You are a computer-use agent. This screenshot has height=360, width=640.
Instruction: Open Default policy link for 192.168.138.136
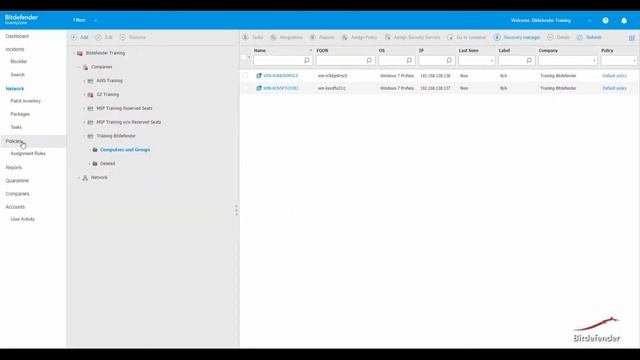pyautogui.click(x=614, y=76)
